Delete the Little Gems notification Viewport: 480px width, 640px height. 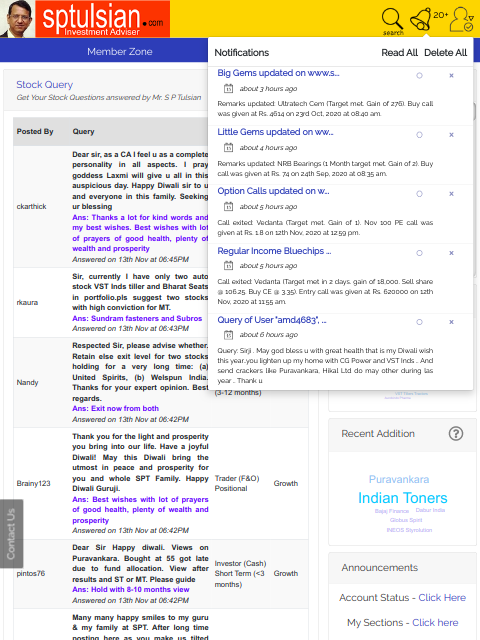451,135
